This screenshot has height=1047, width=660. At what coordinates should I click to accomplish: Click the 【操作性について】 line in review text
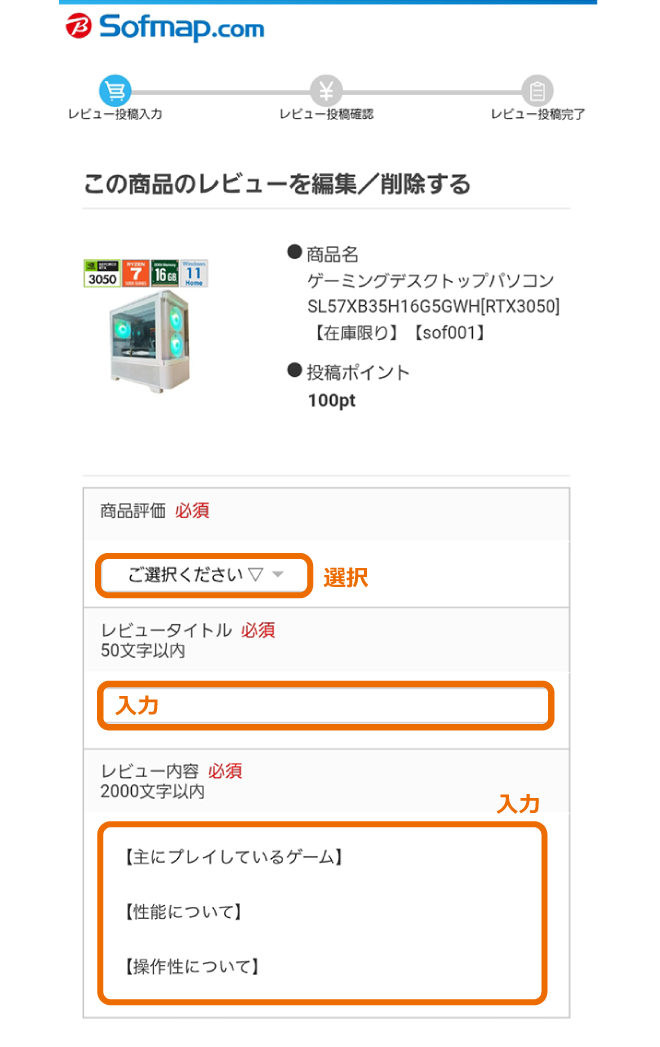[x=192, y=967]
